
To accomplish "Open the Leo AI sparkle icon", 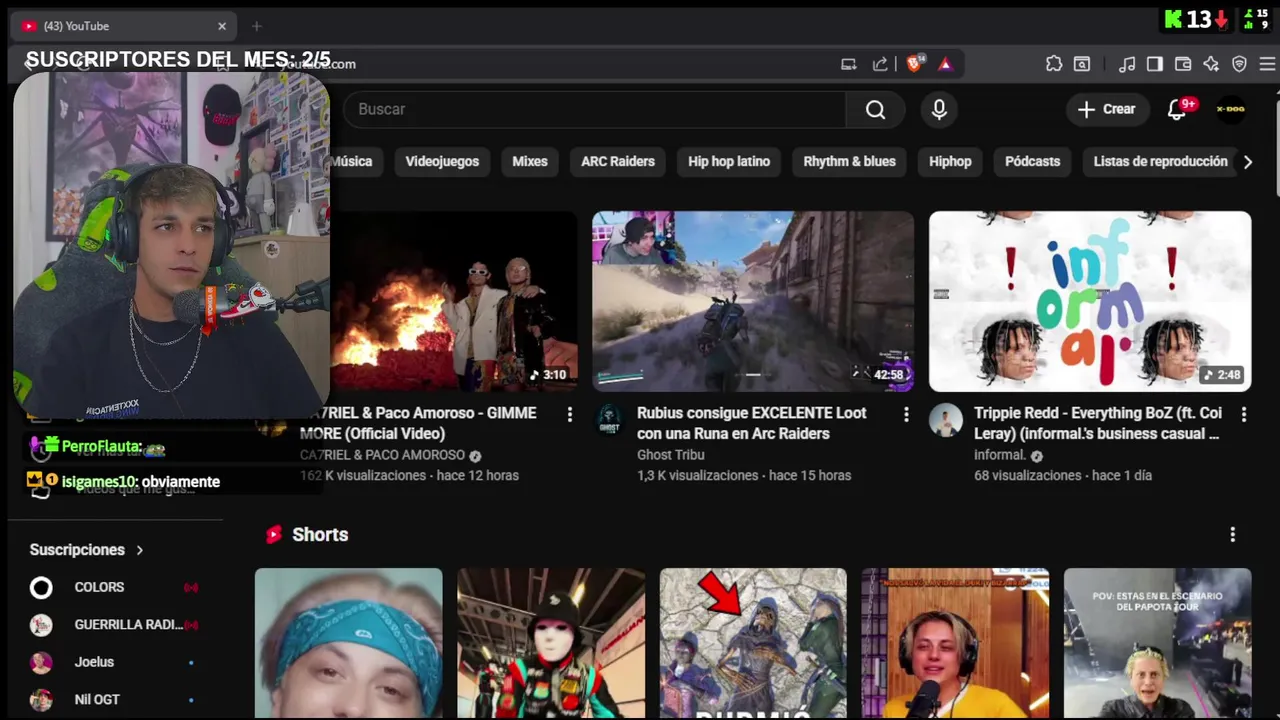I will (x=1211, y=64).
